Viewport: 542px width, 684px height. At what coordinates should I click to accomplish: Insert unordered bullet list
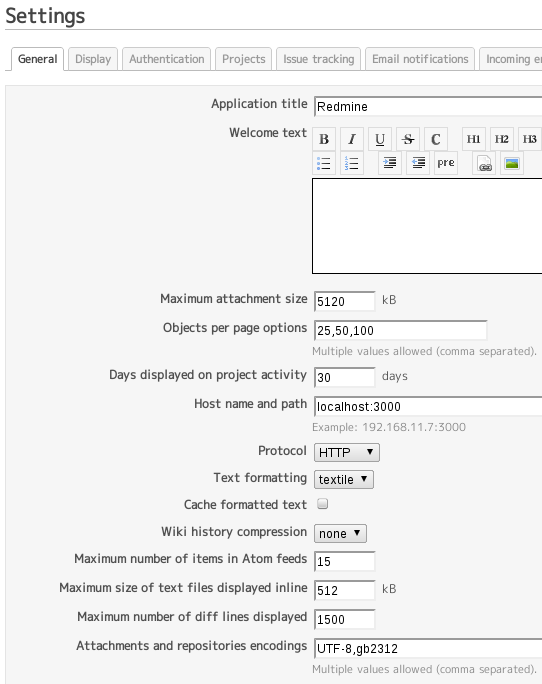[324, 163]
